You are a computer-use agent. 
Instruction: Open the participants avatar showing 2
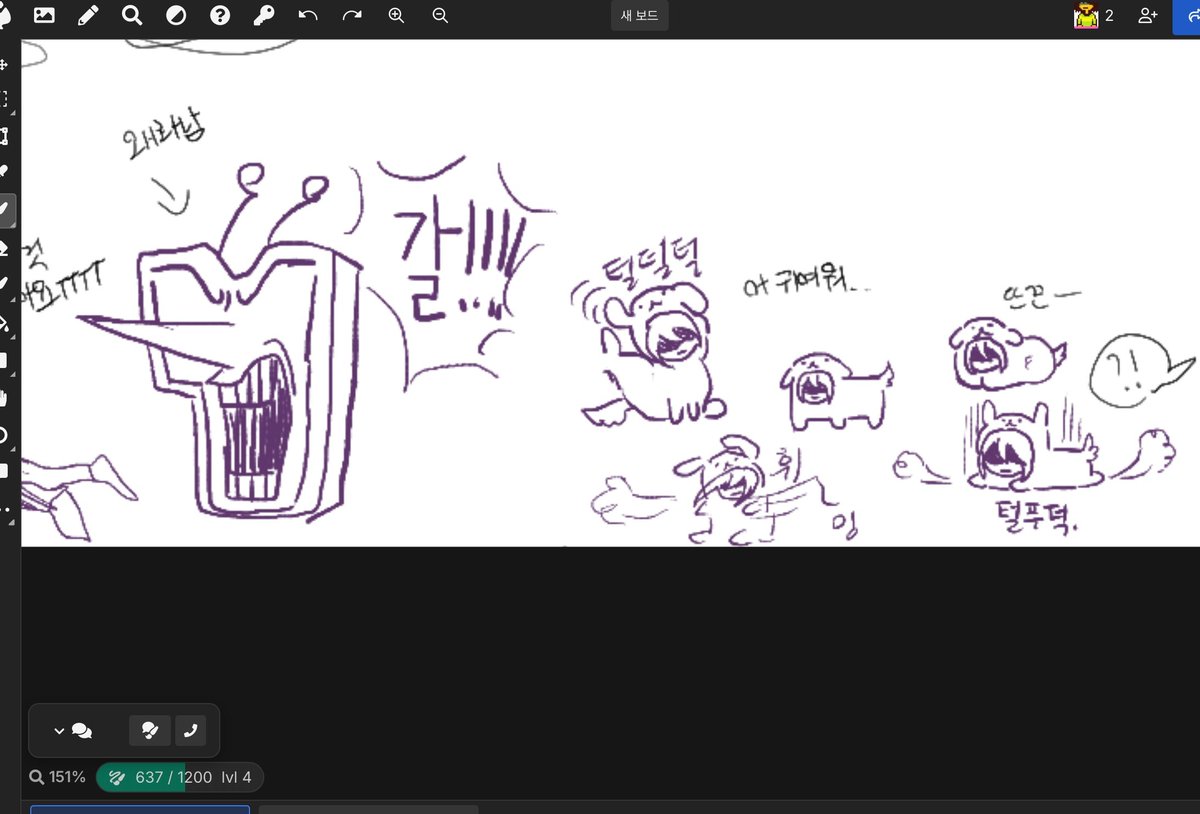pyautogui.click(x=1093, y=16)
